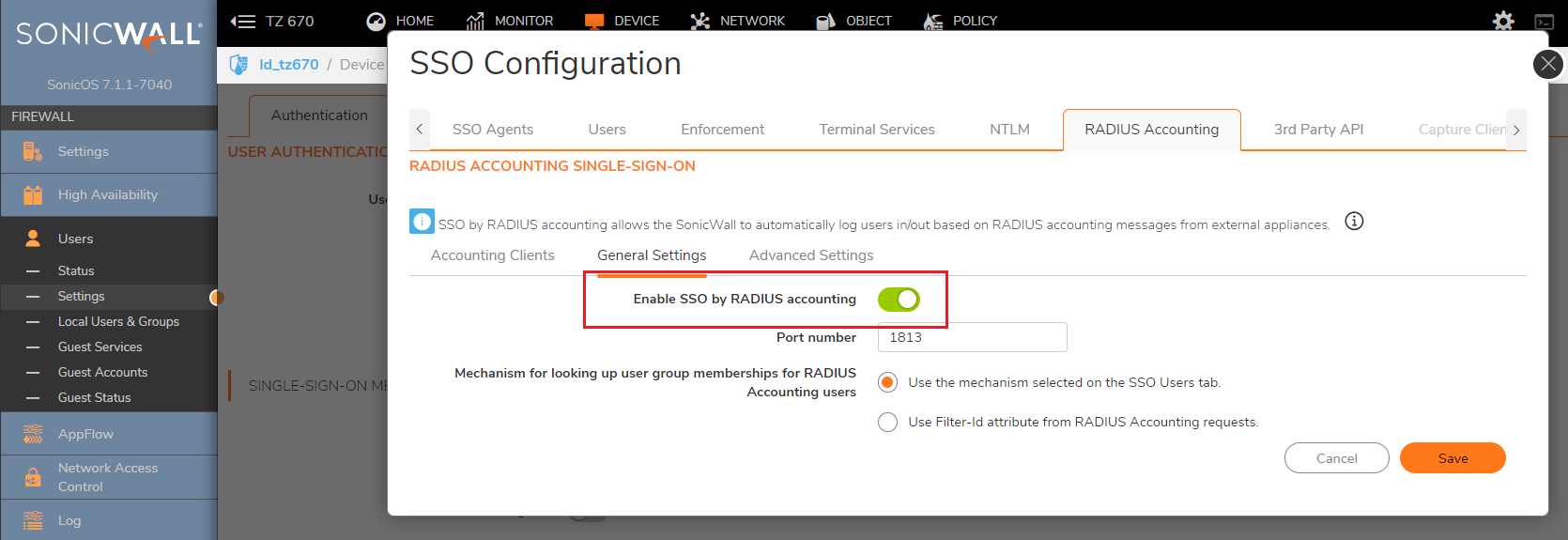Click the hamburger menu collapse icon
1568x540 pixels.
point(243,21)
